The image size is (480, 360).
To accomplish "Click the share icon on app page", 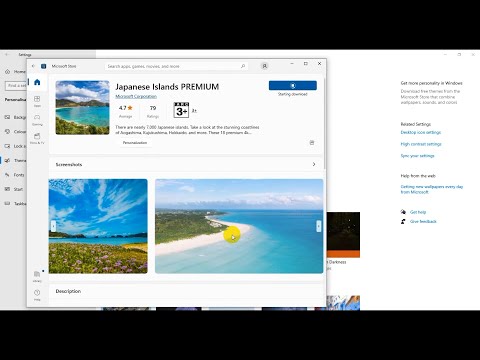I will pyautogui.click(x=312, y=143).
